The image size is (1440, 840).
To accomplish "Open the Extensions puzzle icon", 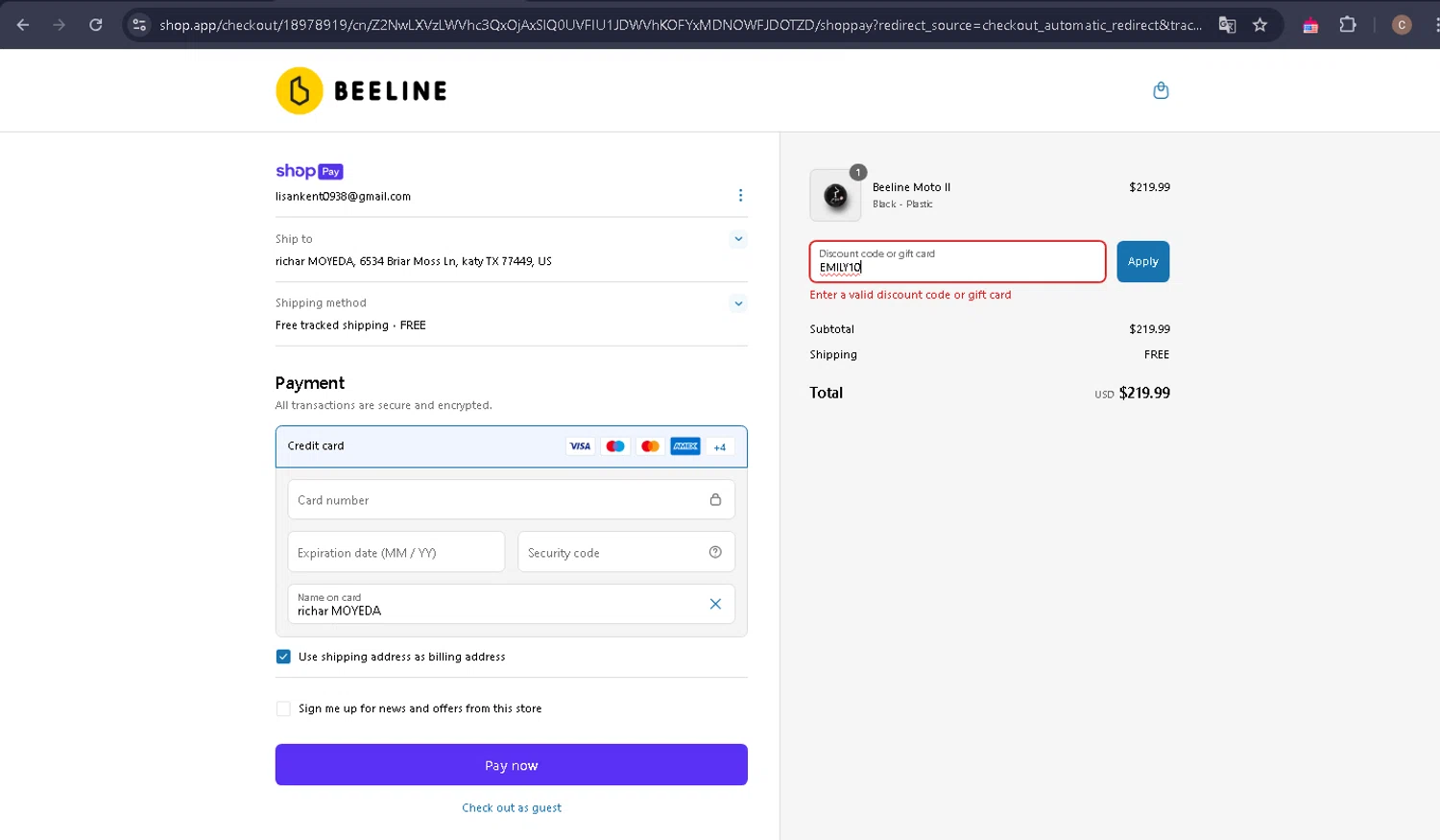I will pyautogui.click(x=1348, y=25).
